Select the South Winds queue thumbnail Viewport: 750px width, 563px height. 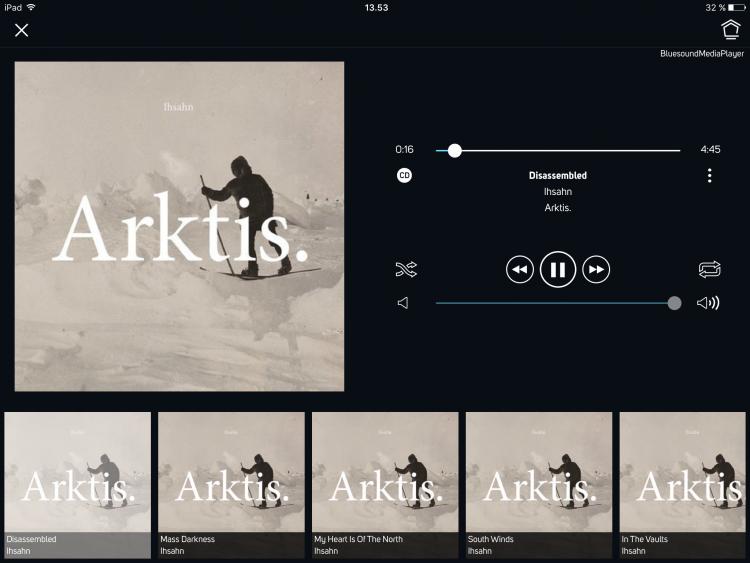pos(539,485)
